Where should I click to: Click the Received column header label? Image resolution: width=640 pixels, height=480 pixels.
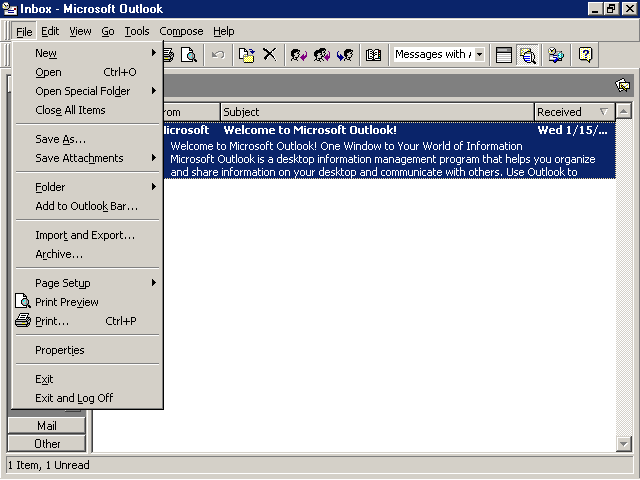[x=559, y=112]
